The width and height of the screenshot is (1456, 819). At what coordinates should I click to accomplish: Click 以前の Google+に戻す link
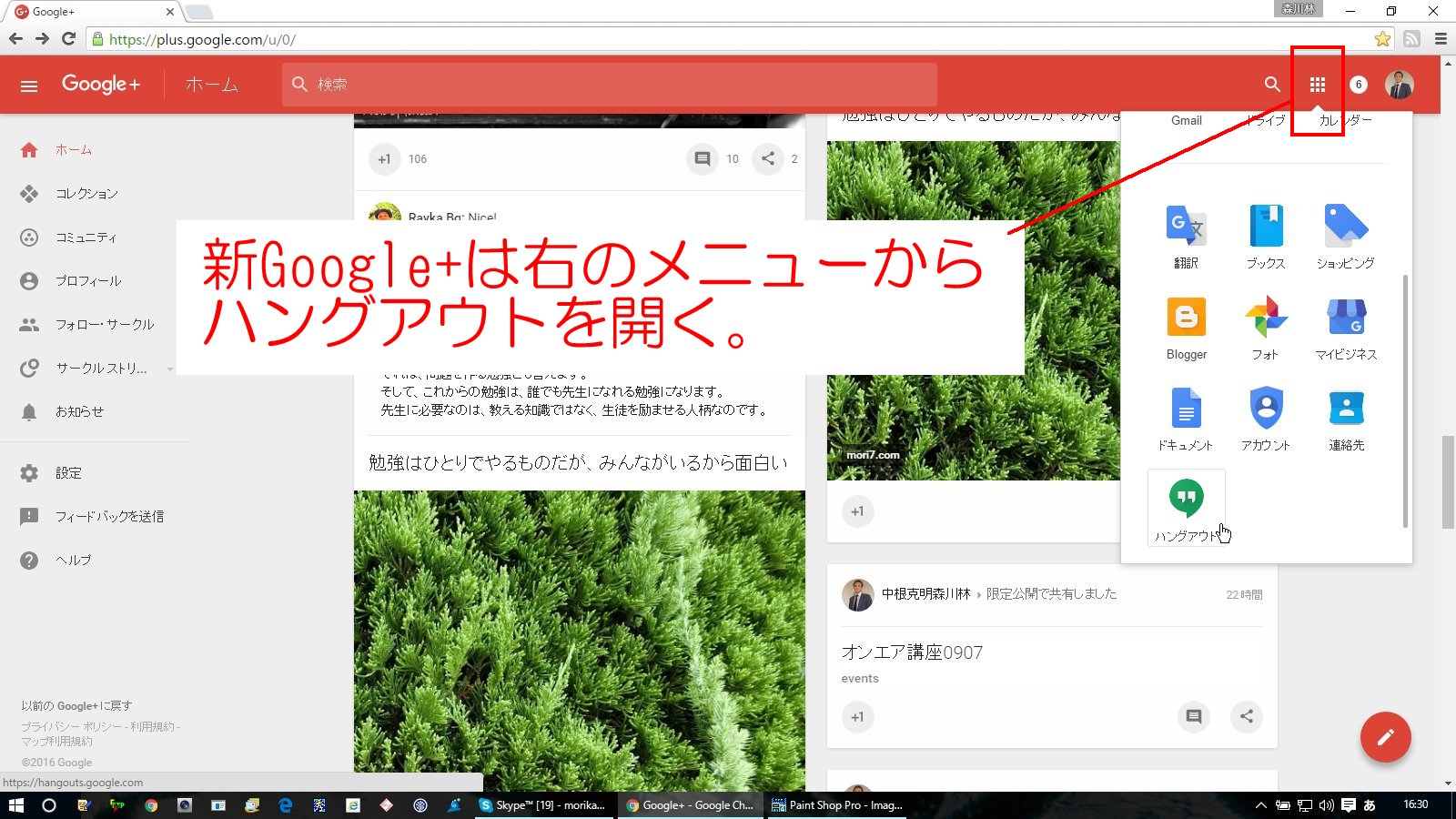coord(76,706)
